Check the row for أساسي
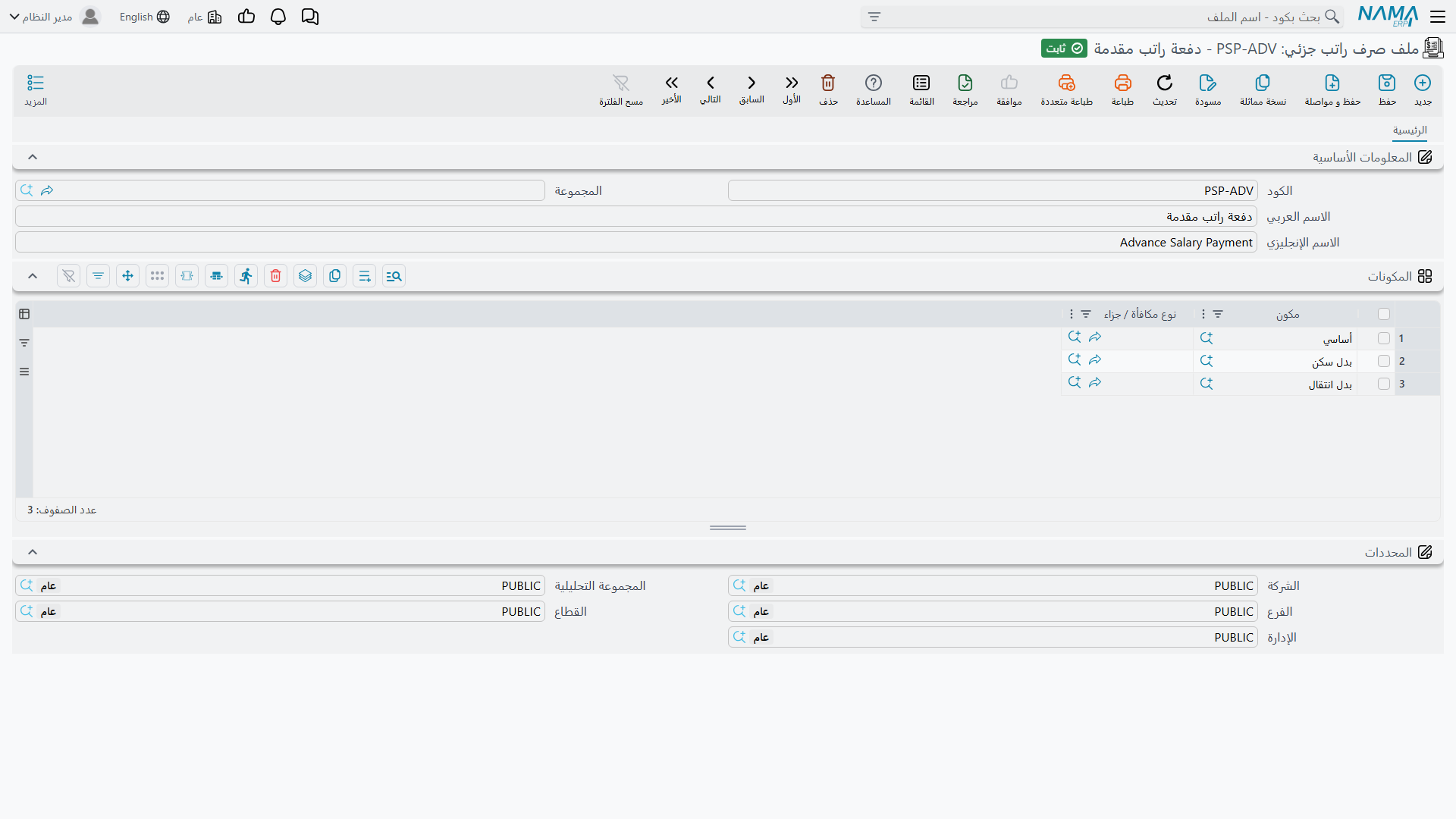This screenshot has width=1456, height=819. (1384, 338)
